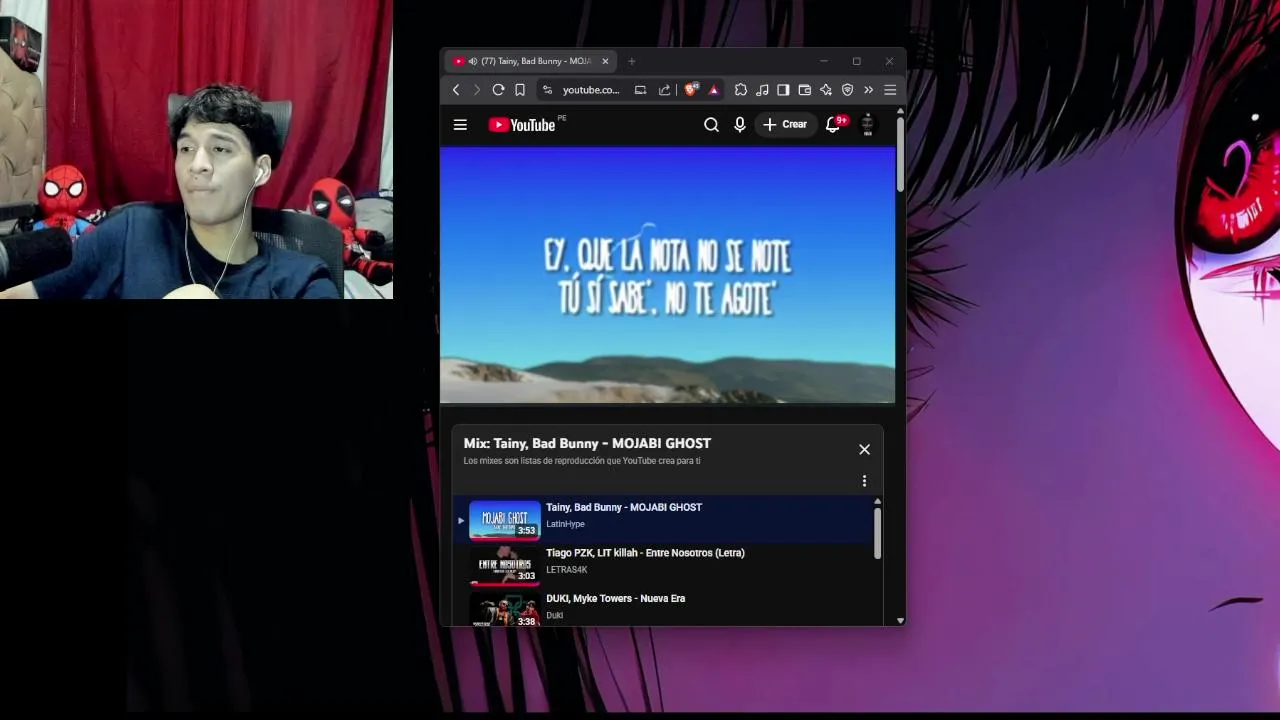Viewport: 1280px width, 720px height.
Task: Open Brave Rewards triangle icon
Action: (x=713, y=90)
